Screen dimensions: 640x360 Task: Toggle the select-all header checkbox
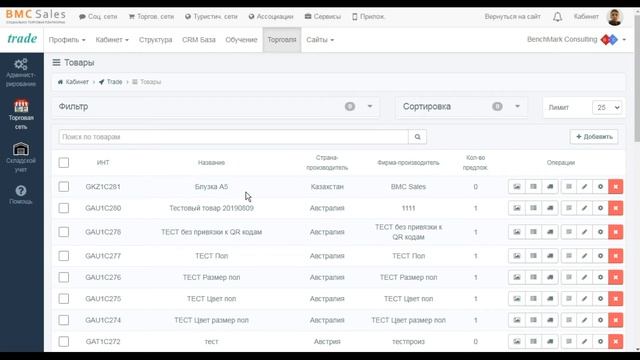(64, 162)
